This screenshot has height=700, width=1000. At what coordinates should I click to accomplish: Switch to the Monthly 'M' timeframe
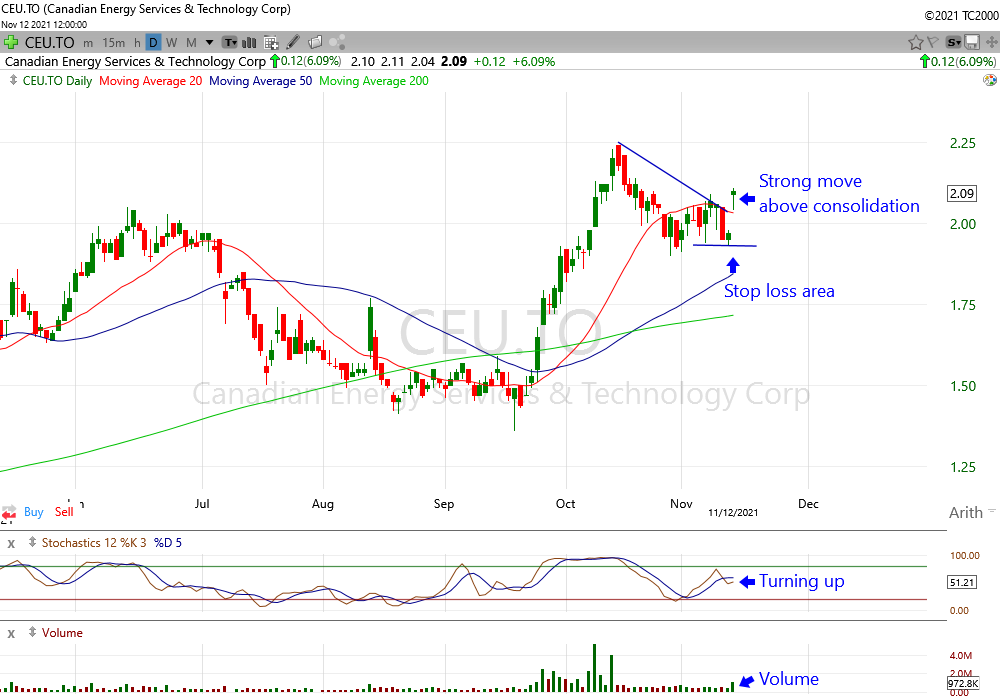[x=191, y=43]
